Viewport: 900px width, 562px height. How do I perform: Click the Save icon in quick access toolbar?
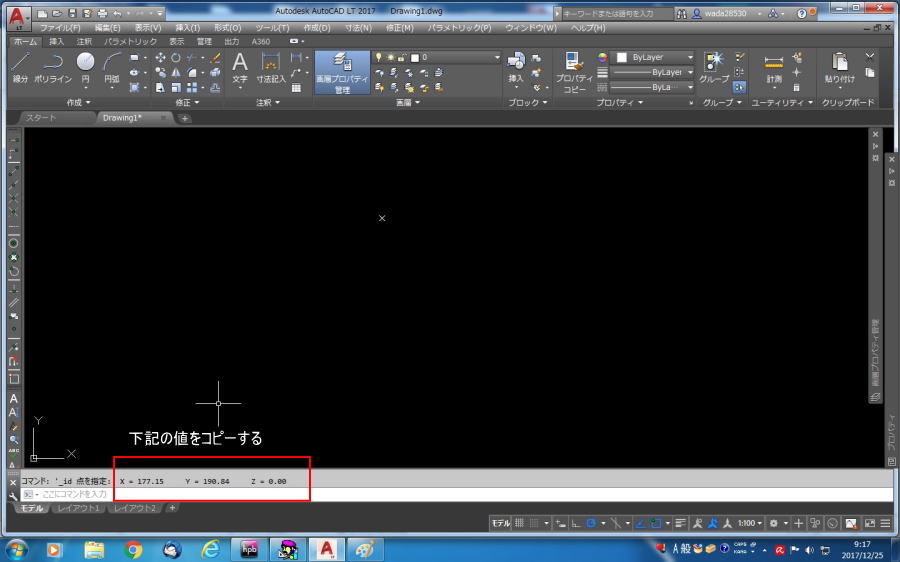pyautogui.click(x=72, y=13)
